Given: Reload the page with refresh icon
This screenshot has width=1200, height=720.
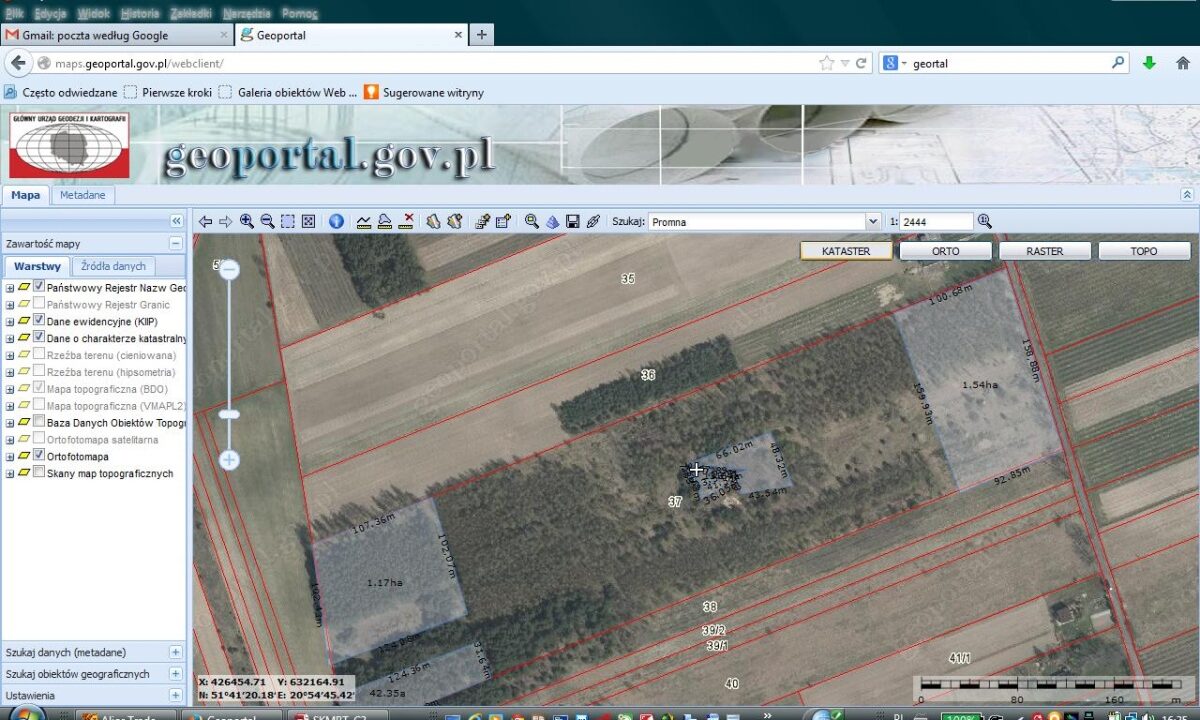Looking at the screenshot, I should [861, 63].
